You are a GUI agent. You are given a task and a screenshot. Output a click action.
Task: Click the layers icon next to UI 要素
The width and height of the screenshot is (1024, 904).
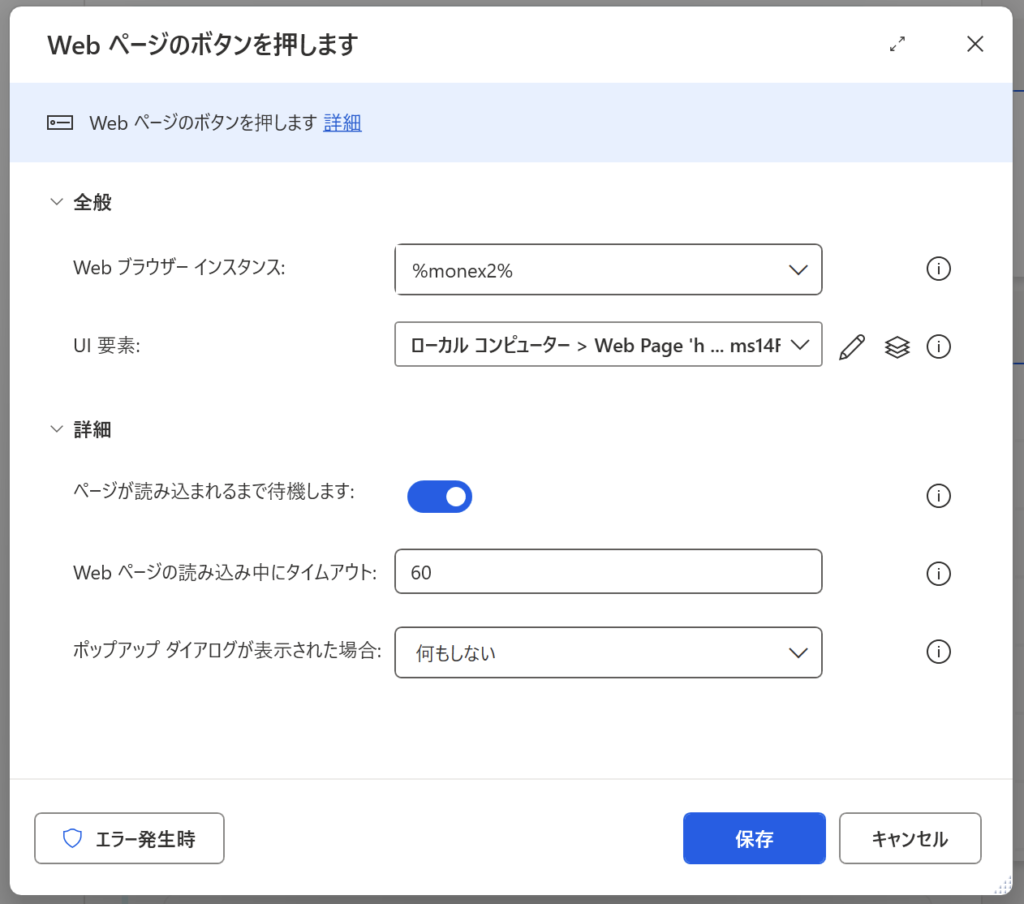click(897, 347)
